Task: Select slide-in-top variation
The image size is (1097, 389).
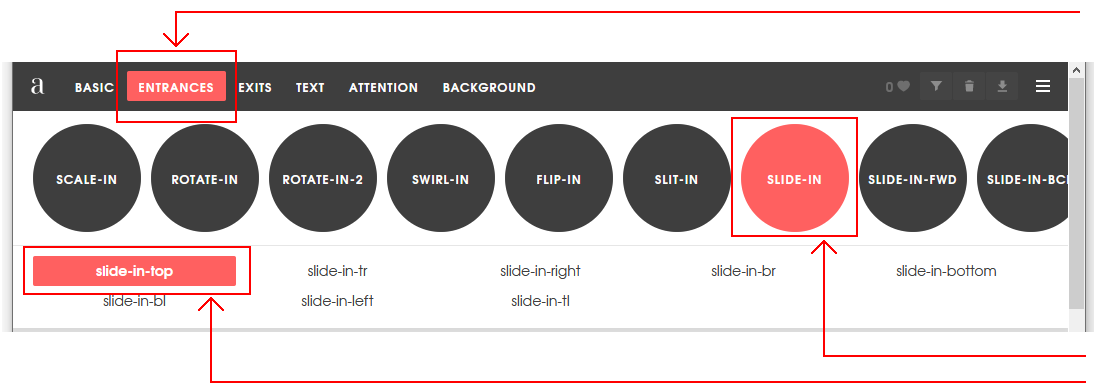Action: click(x=134, y=271)
